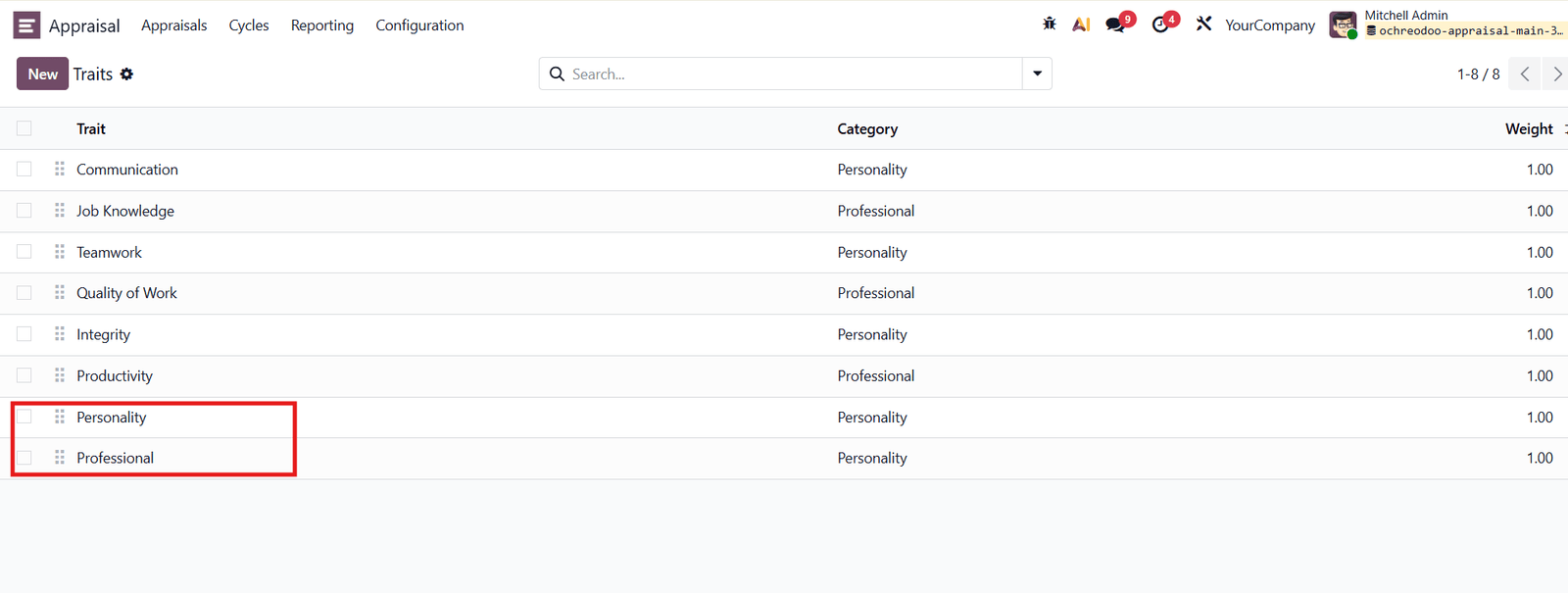Focus the Search input field
The image size is (1568, 593).
click(x=794, y=74)
